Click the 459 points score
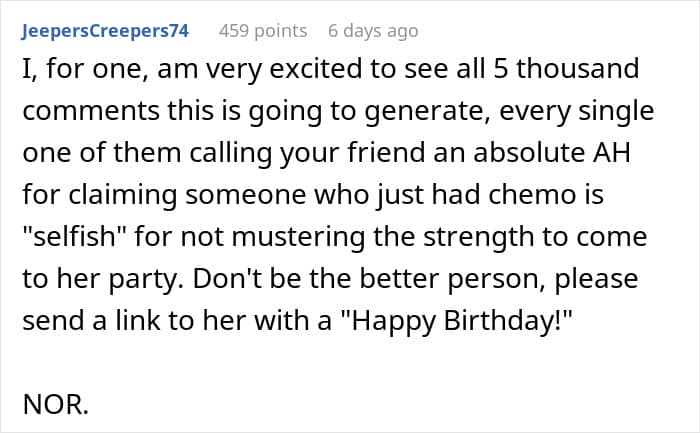The image size is (700, 433). 263,31
